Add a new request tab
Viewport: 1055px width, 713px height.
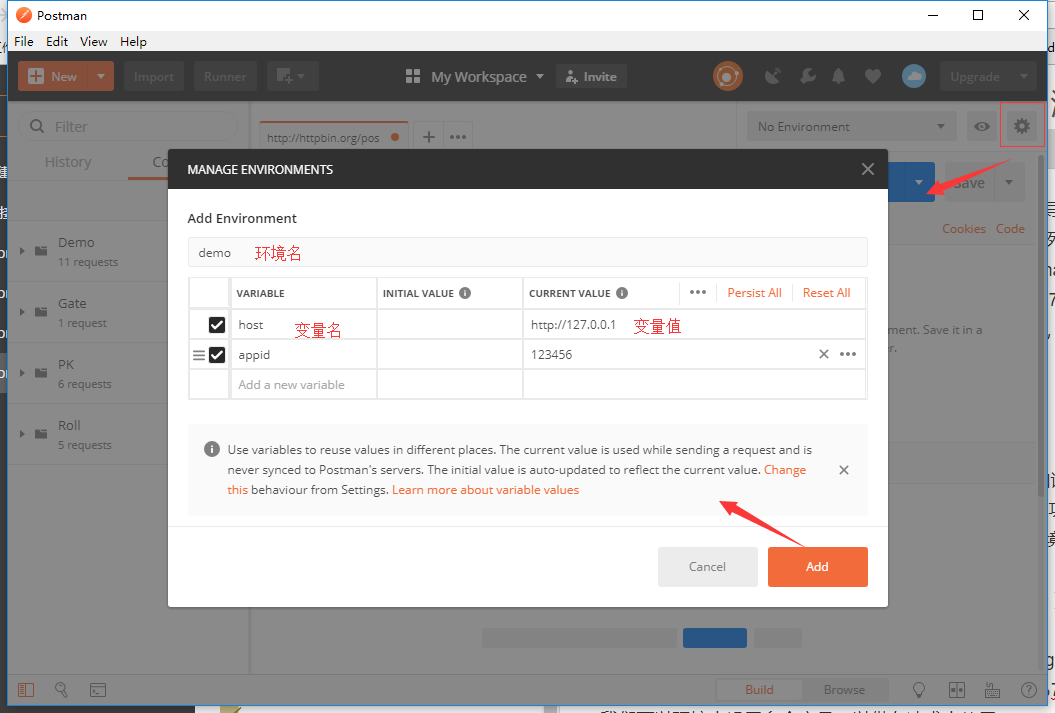click(x=429, y=137)
